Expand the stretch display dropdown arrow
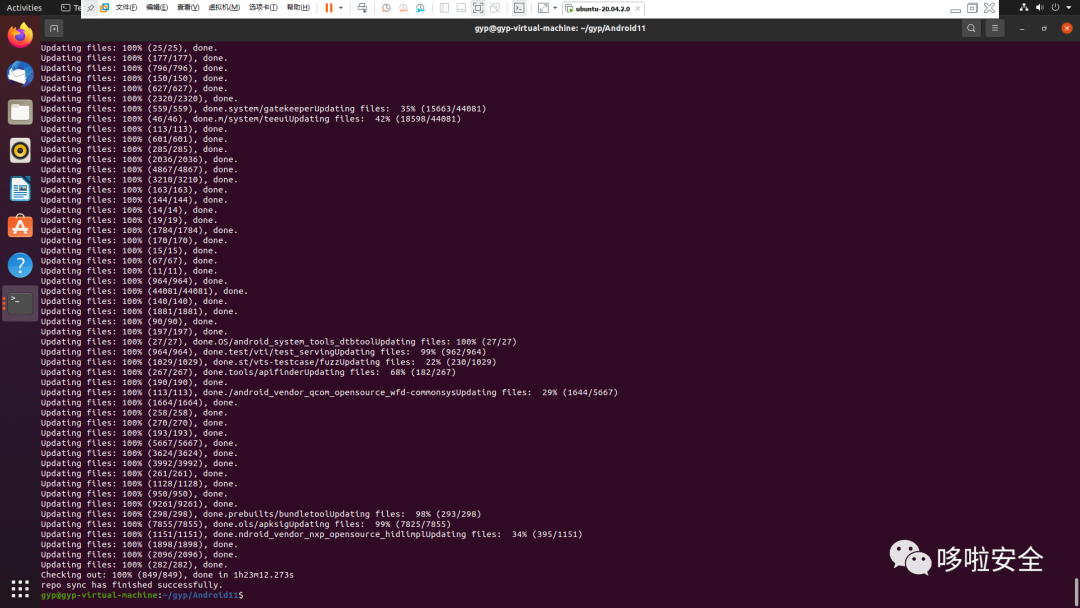The width and height of the screenshot is (1080, 608). [555, 8]
